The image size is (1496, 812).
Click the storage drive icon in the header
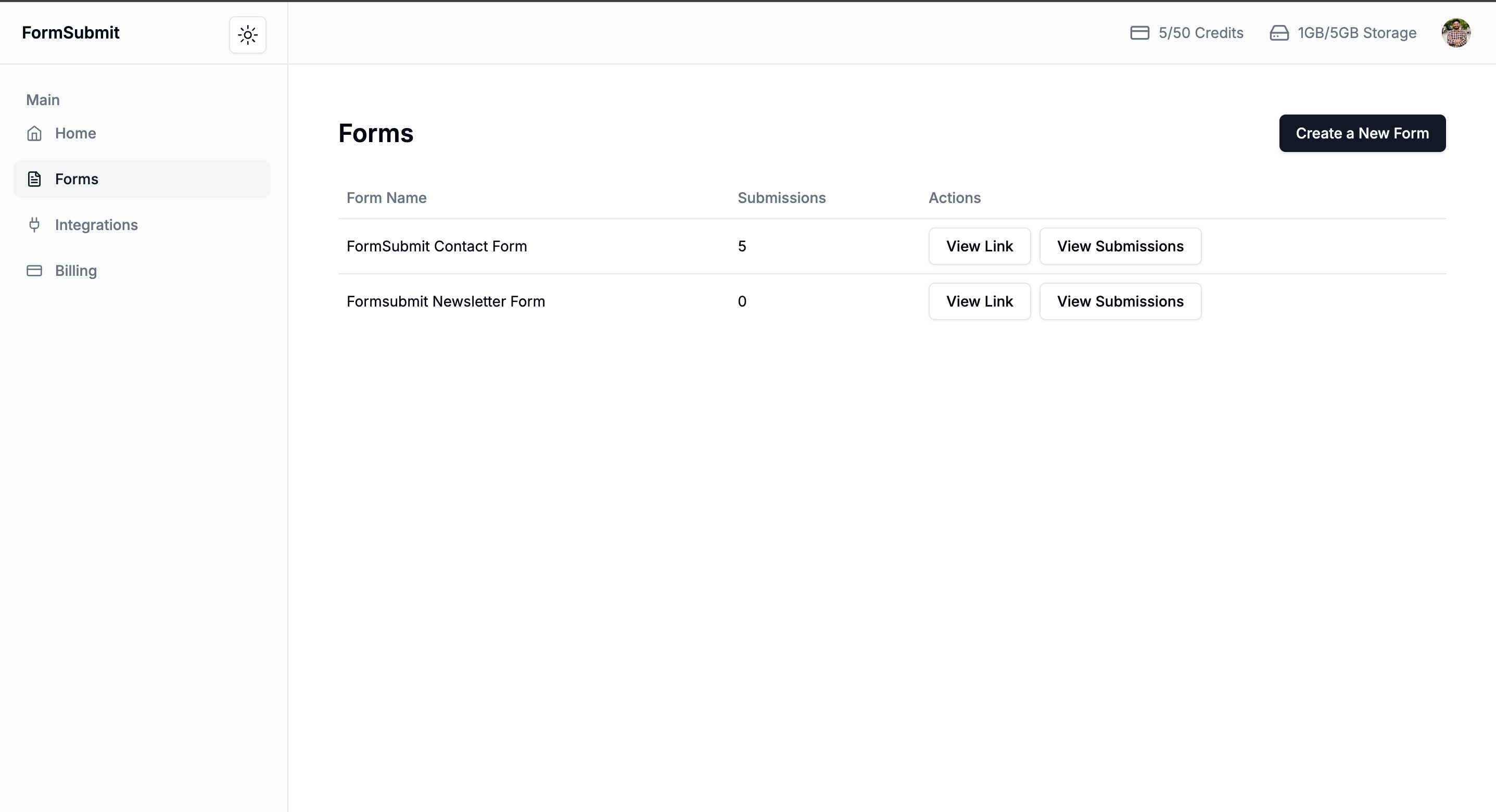point(1279,32)
